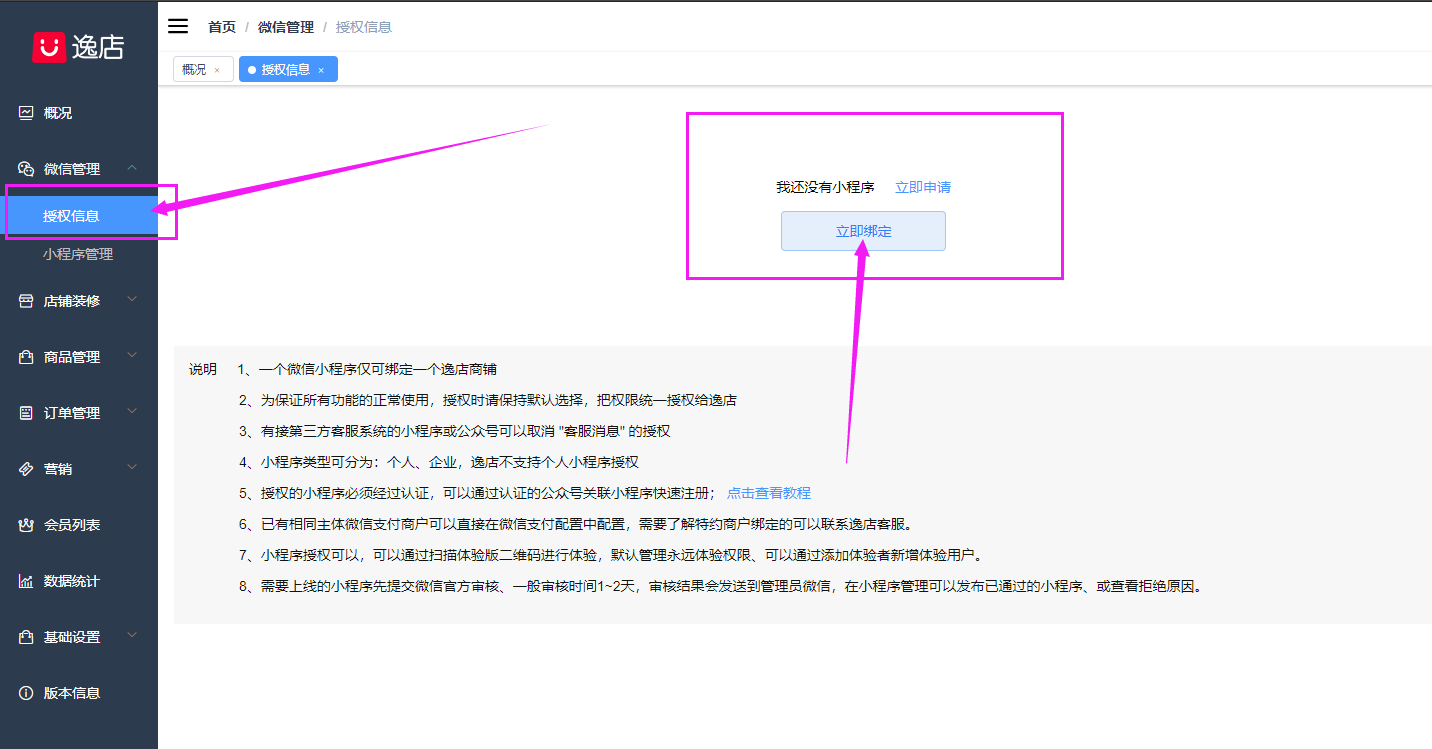Click the 基础设置 menu label
Screen dimensions: 1432x749
[x=72, y=637]
